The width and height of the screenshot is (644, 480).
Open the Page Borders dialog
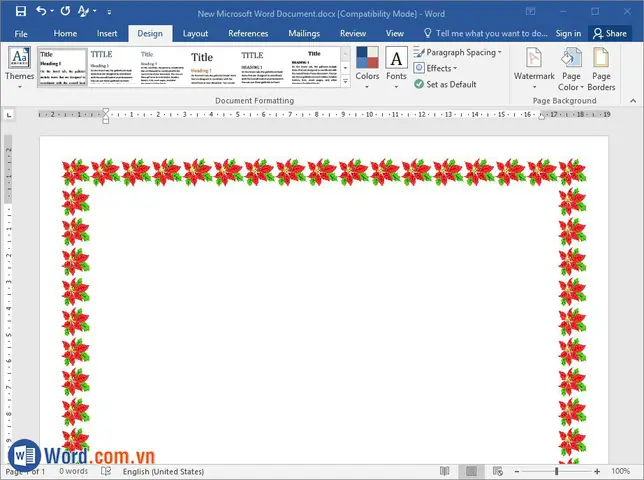[601, 69]
